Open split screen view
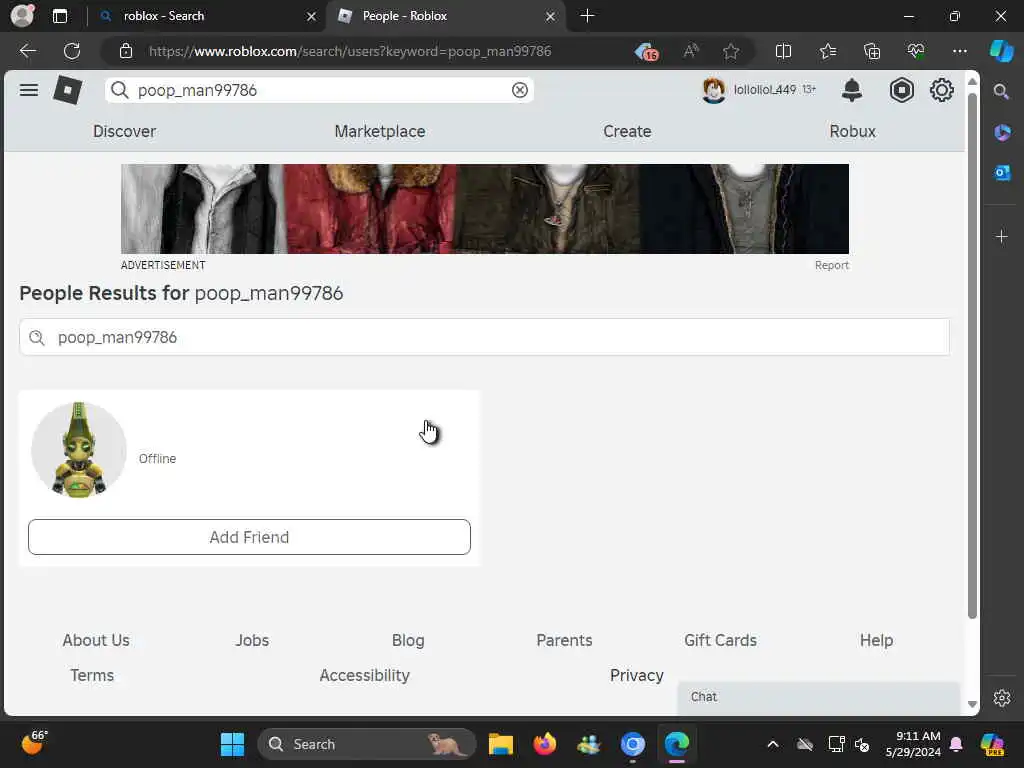Viewport: 1024px width, 768px height. 783,51
